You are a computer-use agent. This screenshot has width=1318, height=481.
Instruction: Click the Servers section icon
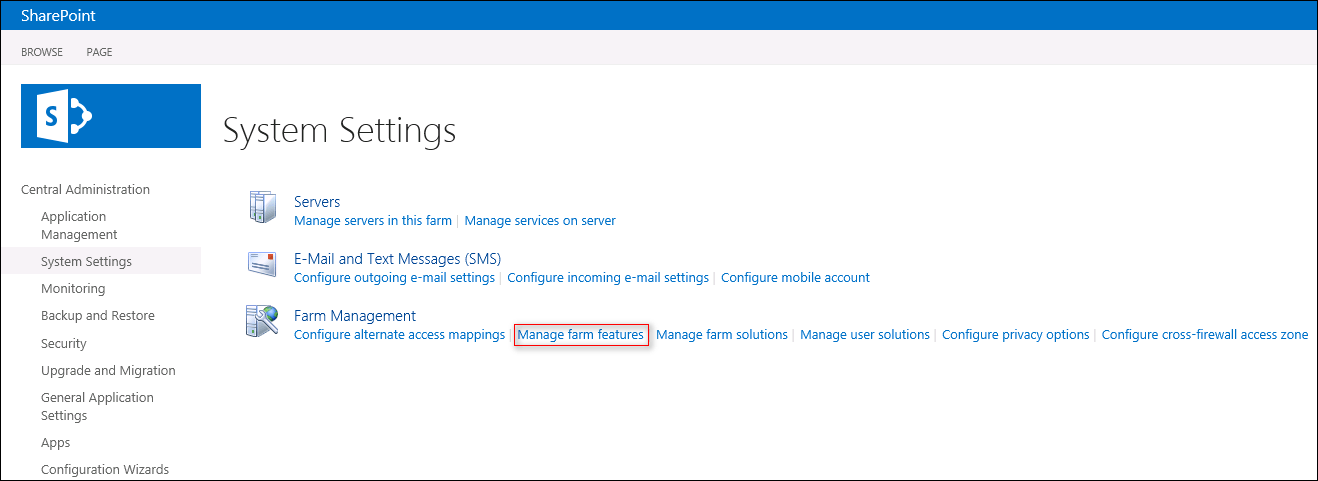262,208
